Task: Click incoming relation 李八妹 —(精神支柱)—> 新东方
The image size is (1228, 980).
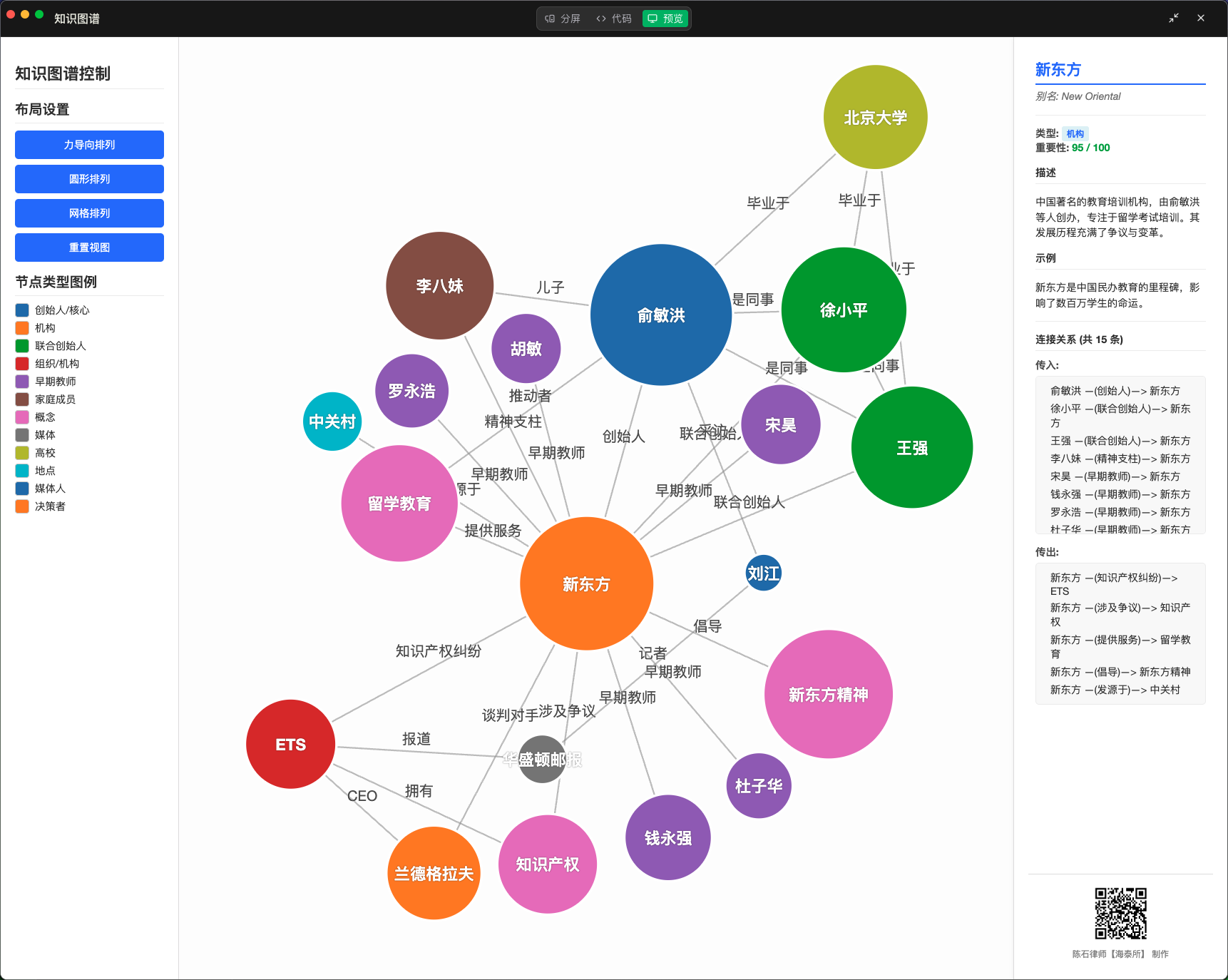Action: coord(1120,459)
